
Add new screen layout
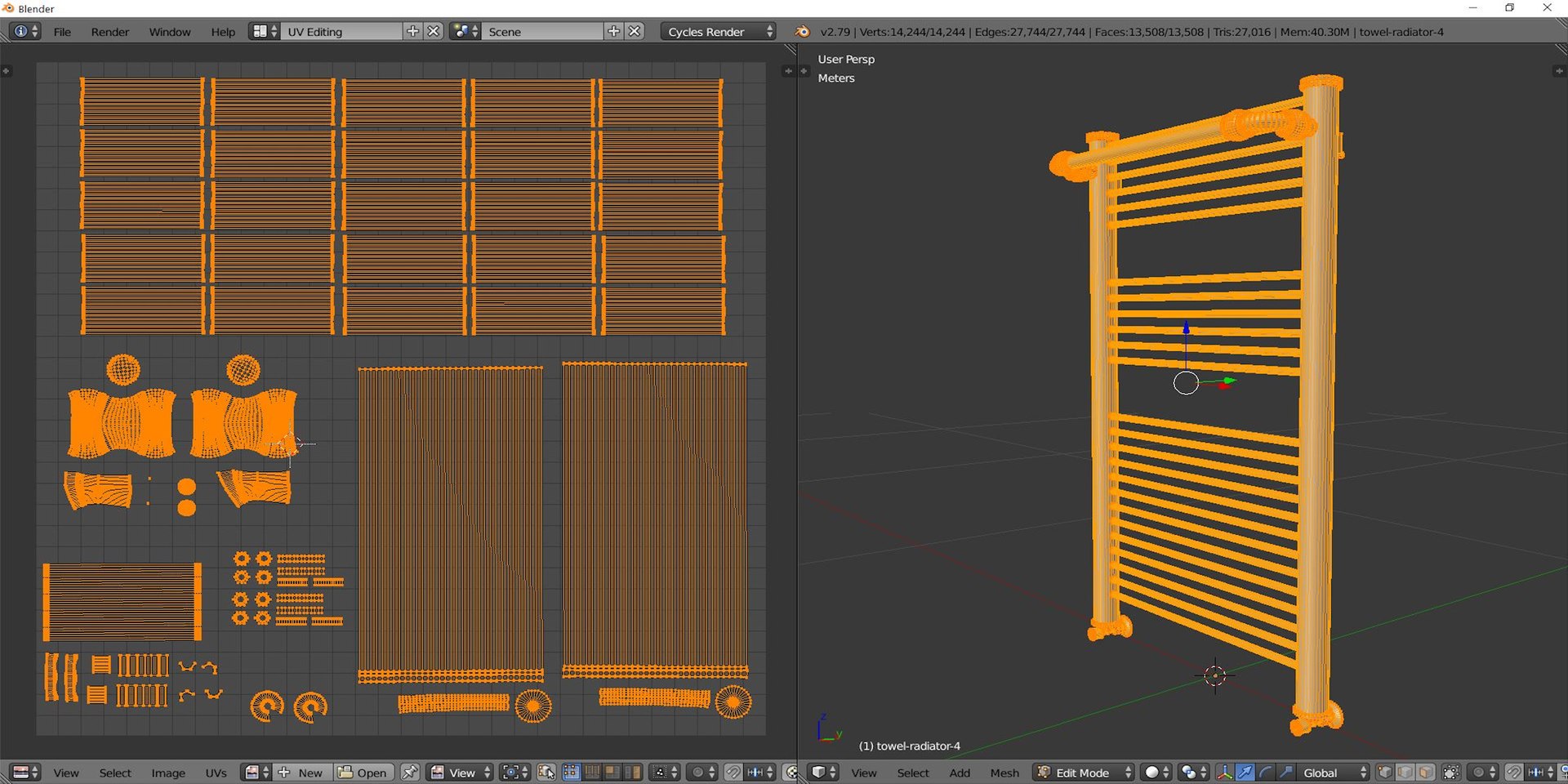413,31
